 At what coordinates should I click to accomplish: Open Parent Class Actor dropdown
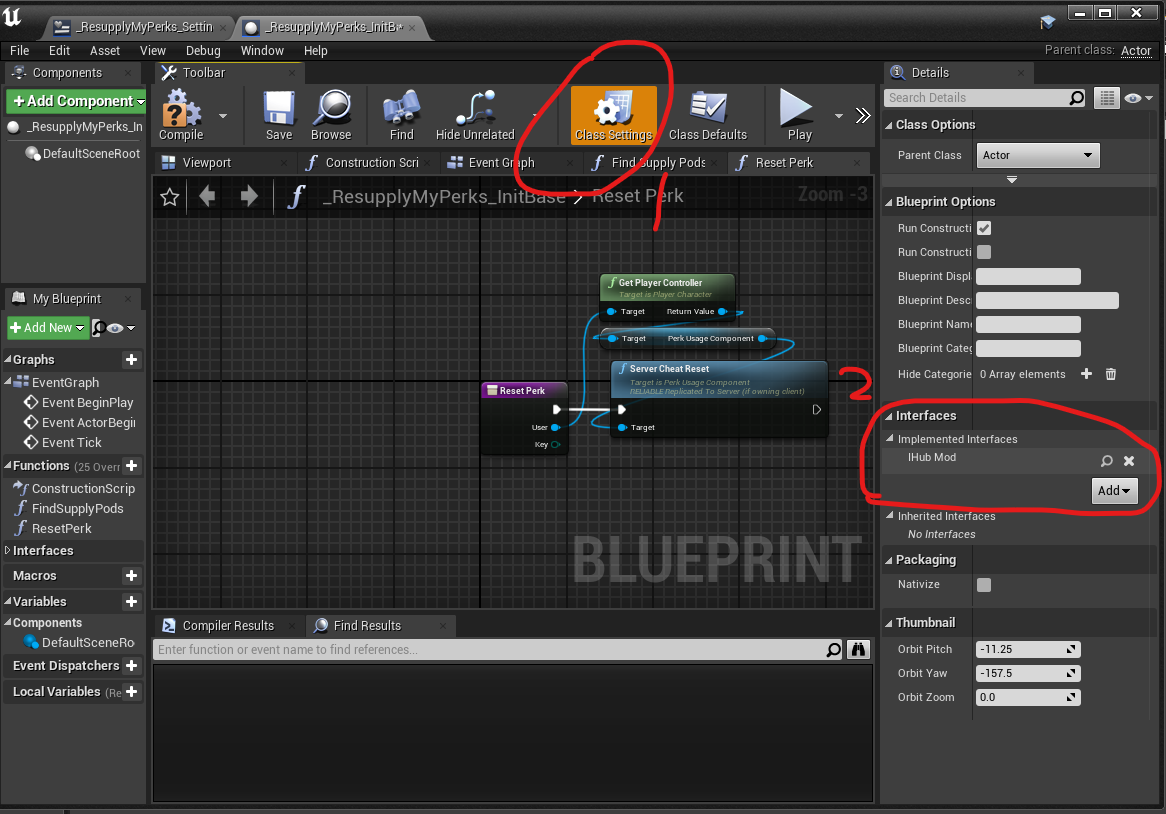pyautogui.click(x=1037, y=155)
